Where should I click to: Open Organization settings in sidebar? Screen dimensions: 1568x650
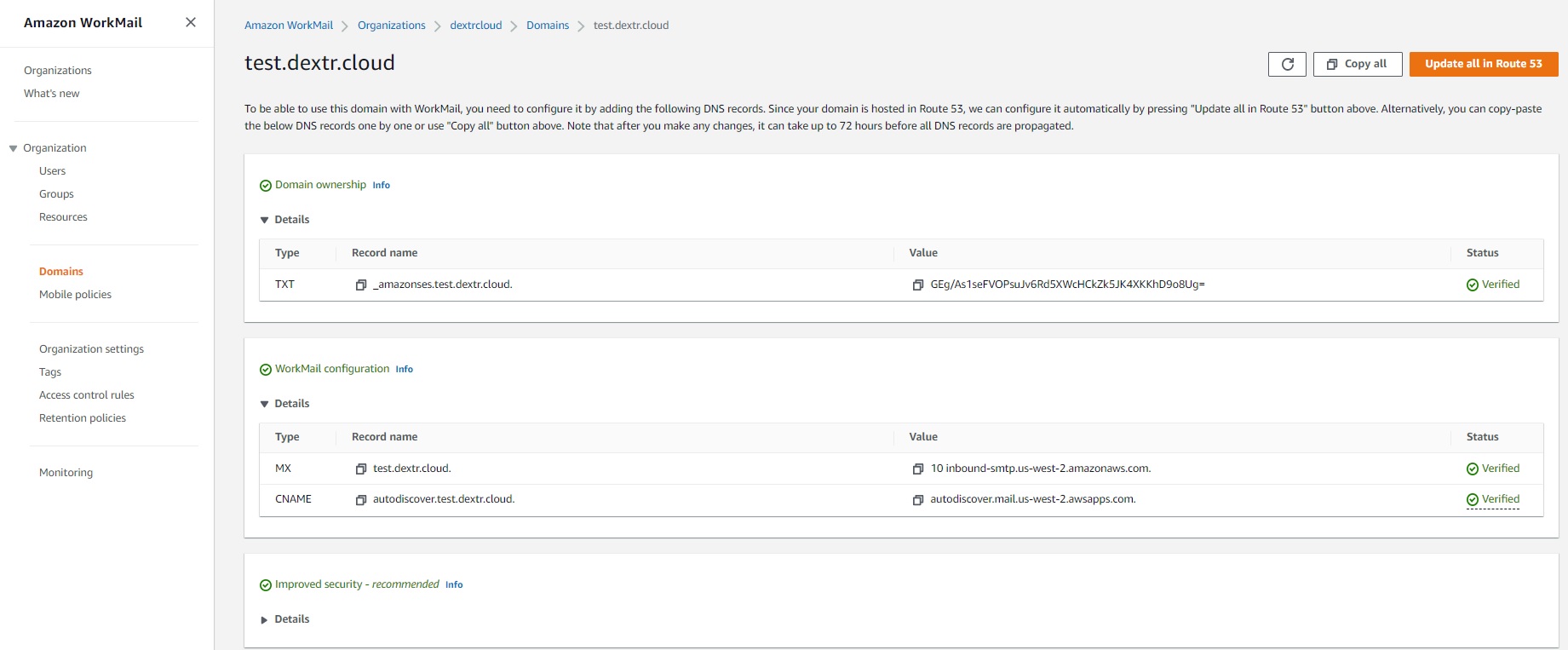(91, 349)
